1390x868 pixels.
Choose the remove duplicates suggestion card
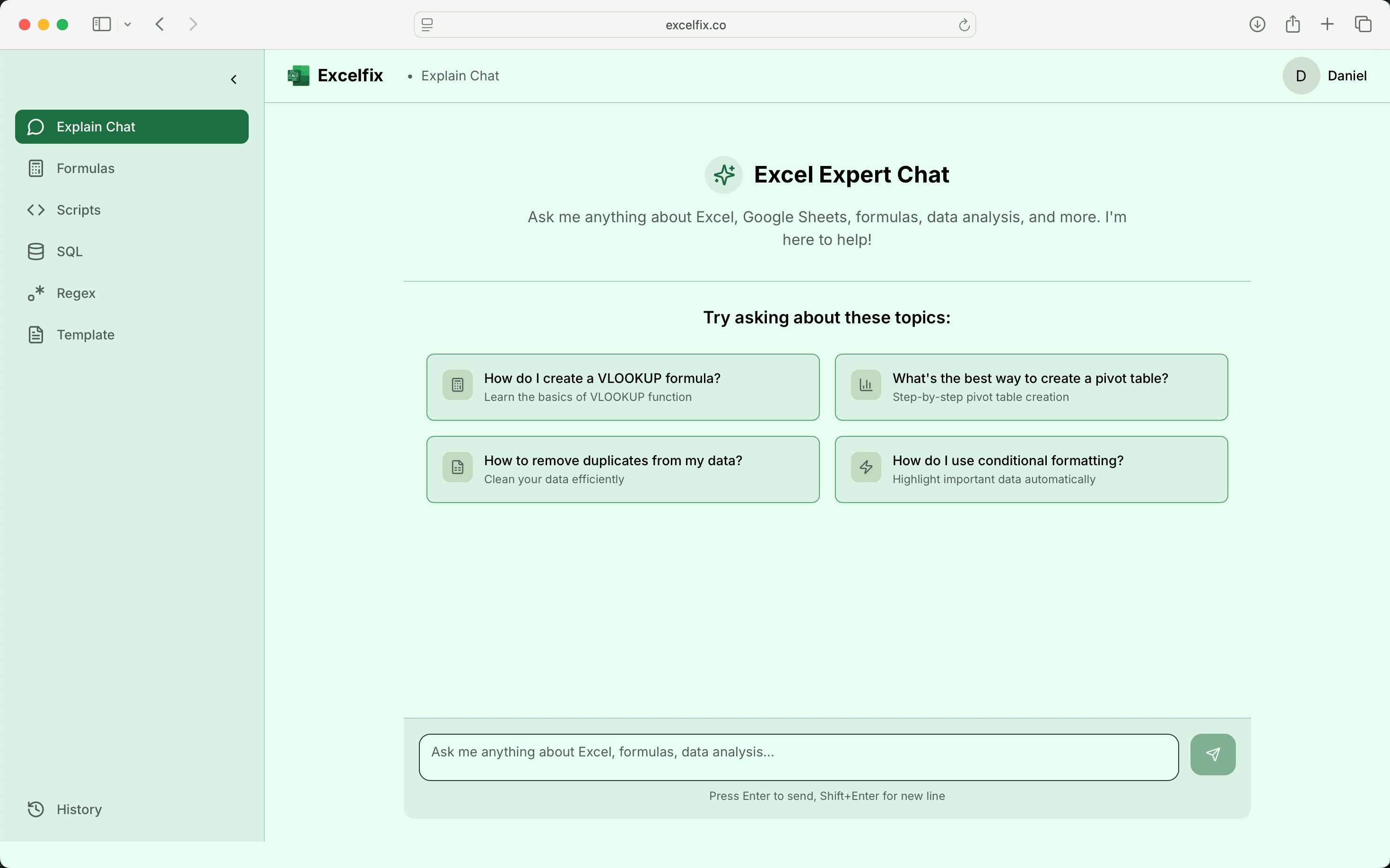622,469
